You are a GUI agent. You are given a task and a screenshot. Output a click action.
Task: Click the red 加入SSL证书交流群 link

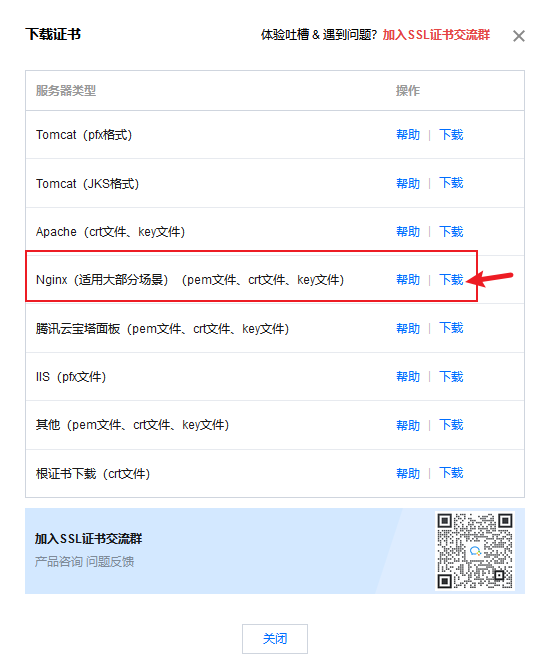coord(436,35)
